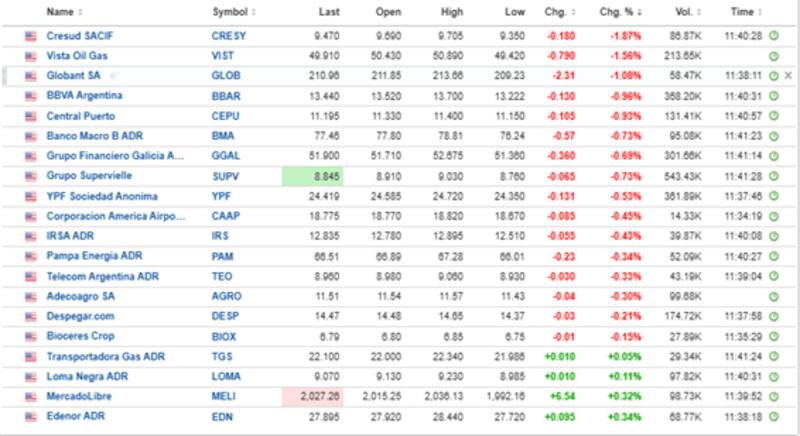Click the flag icon beside Despegar.com
The image size is (800, 436).
click(31, 316)
